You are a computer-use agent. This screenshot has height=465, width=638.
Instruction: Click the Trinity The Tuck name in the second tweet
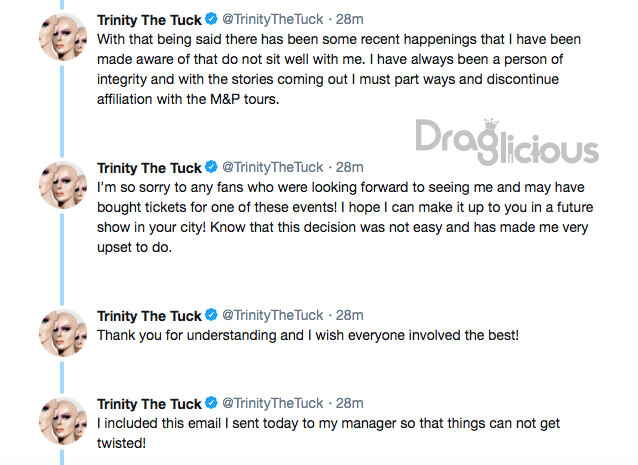coord(149,168)
